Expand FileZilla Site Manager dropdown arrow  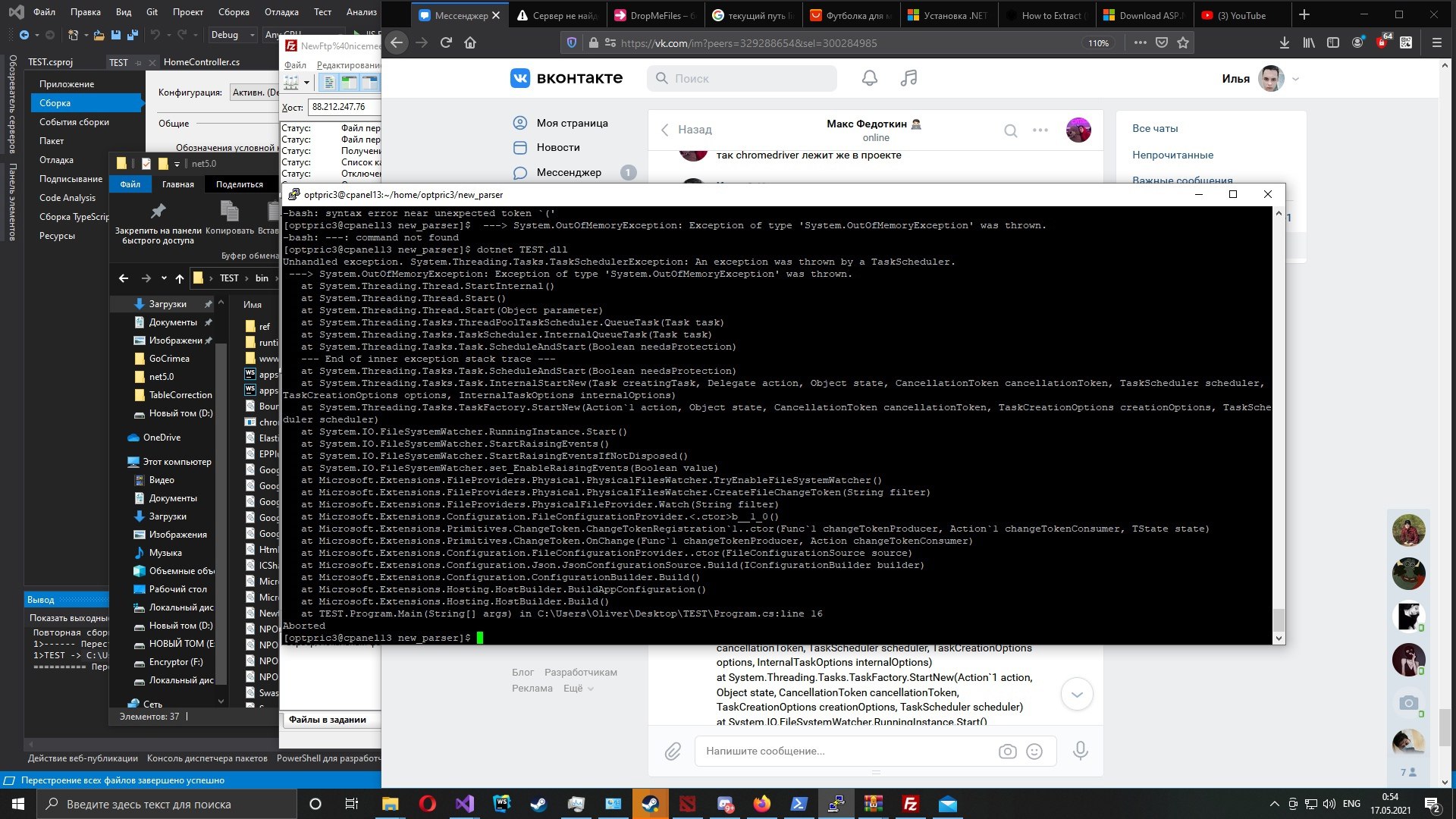[x=307, y=82]
